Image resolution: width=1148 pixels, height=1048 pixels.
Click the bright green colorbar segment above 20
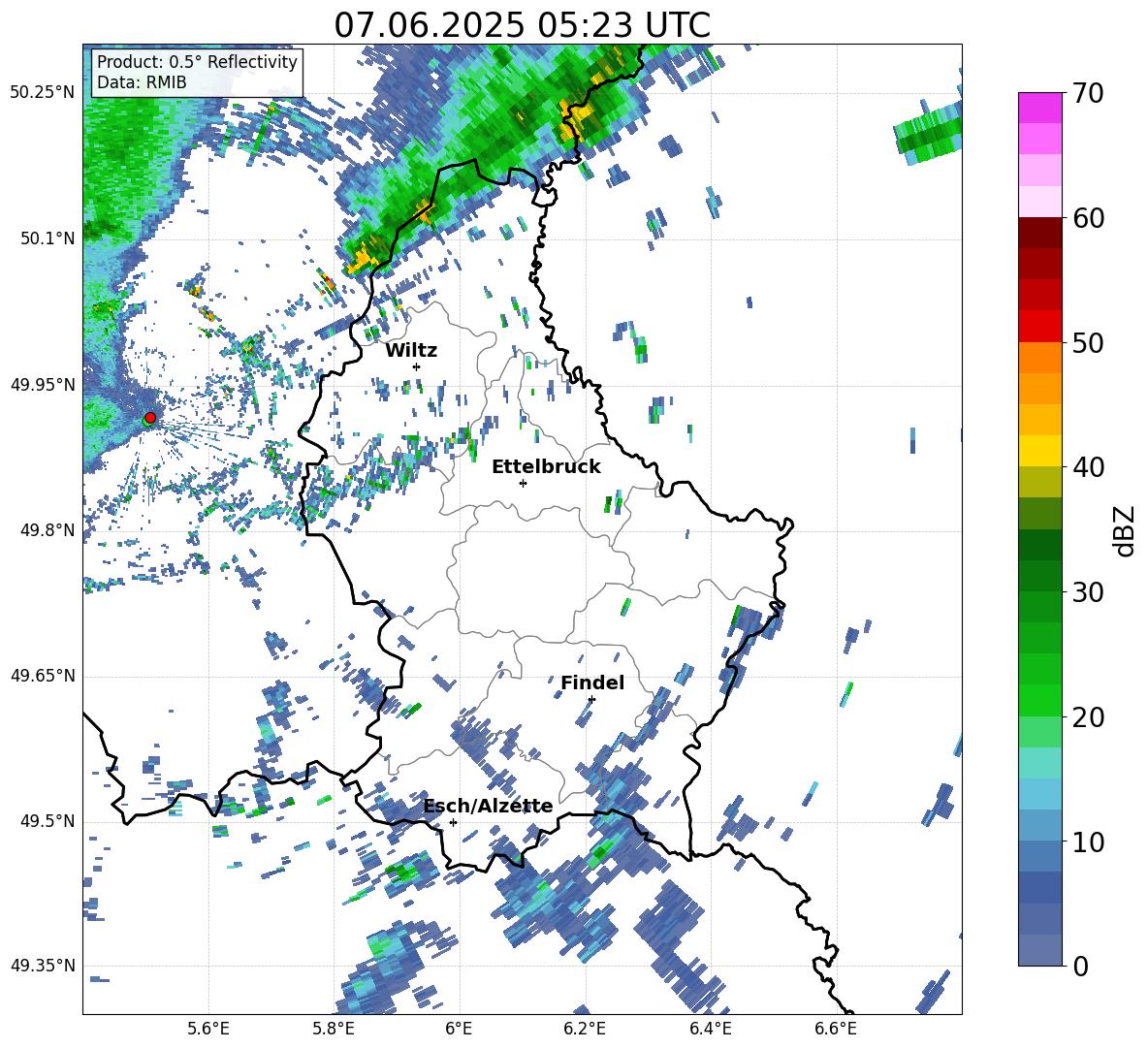click(1039, 700)
